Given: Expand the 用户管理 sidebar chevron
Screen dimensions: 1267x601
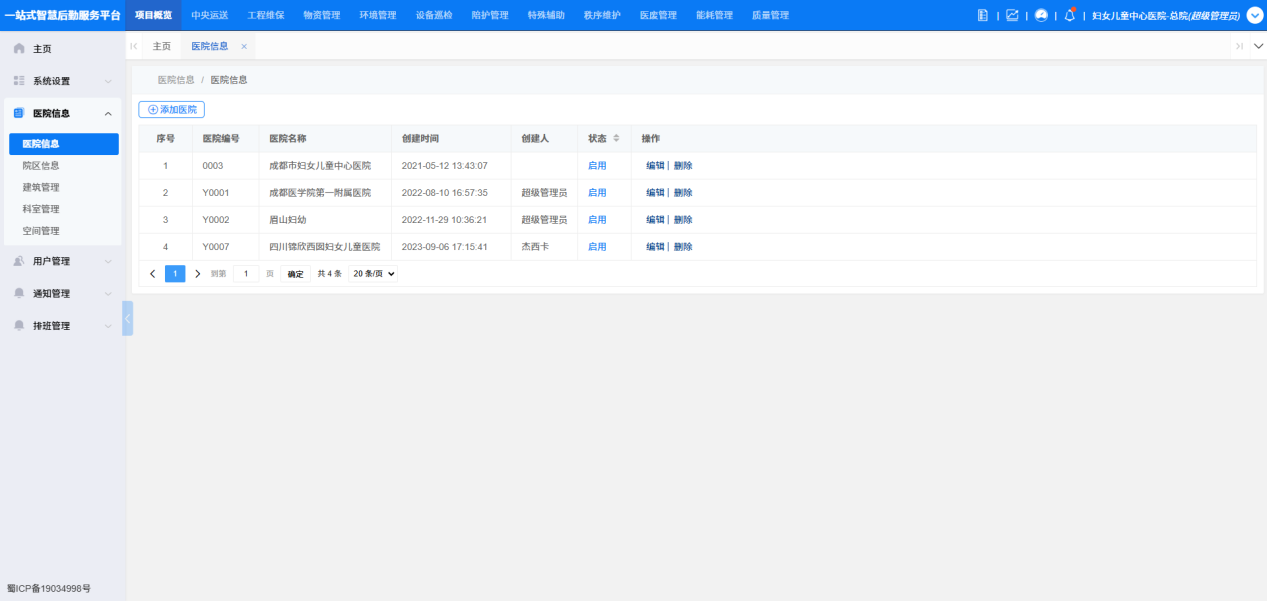Looking at the screenshot, I should pyautogui.click(x=108, y=261).
